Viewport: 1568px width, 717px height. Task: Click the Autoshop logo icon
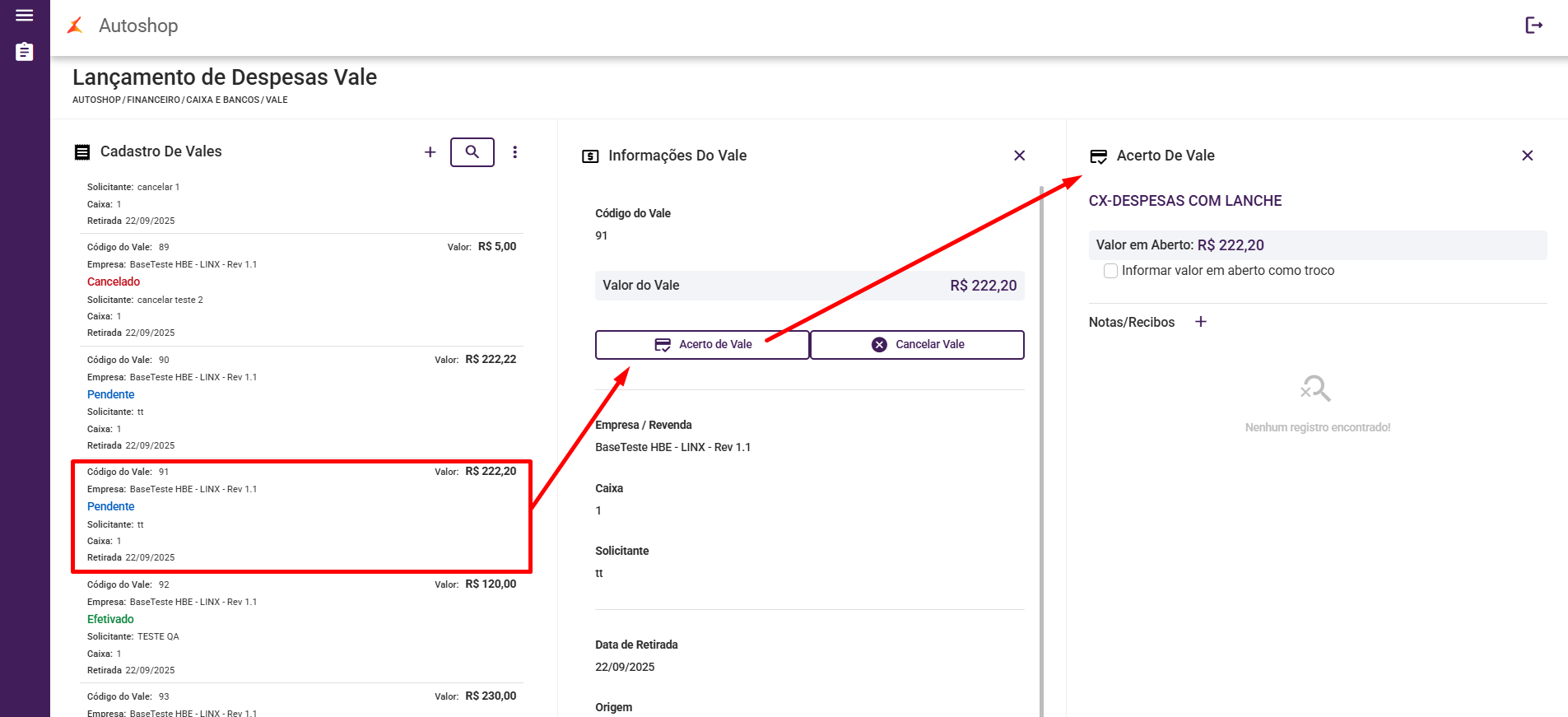coord(76,26)
